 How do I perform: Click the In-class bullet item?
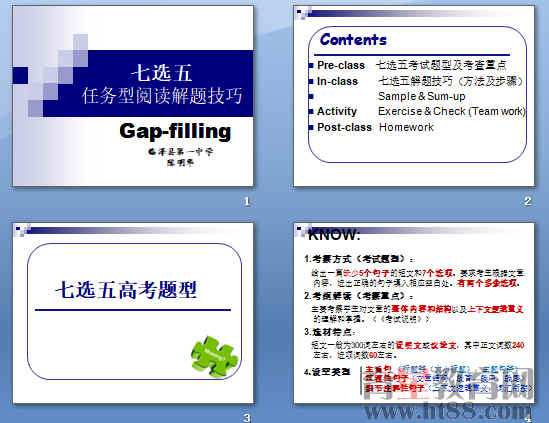(337, 81)
